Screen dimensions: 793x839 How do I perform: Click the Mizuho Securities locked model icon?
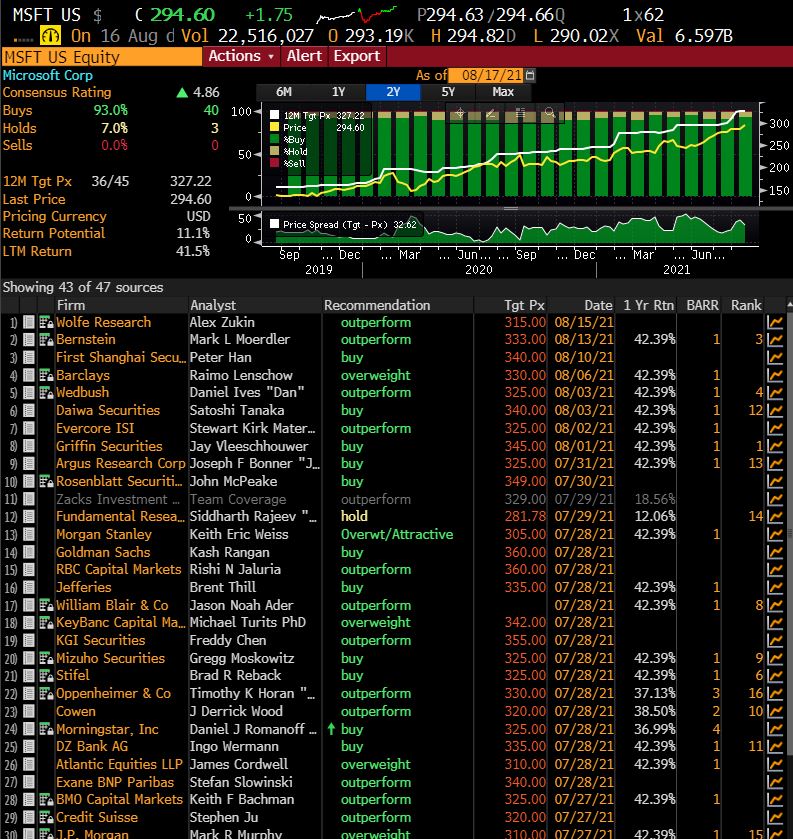[46, 658]
